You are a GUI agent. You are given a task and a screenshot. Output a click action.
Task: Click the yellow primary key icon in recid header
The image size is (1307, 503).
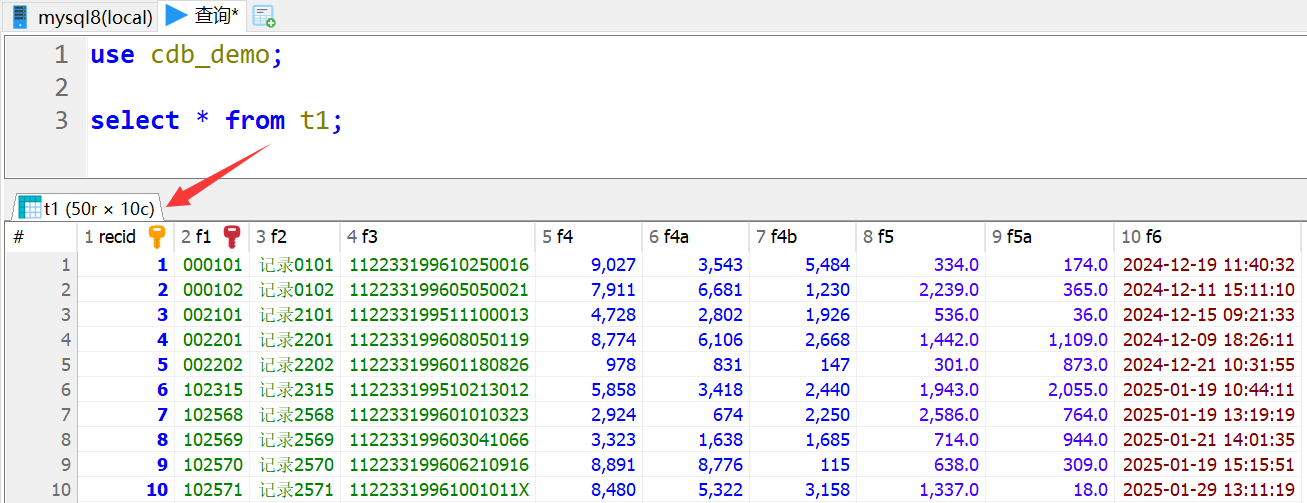[156, 237]
